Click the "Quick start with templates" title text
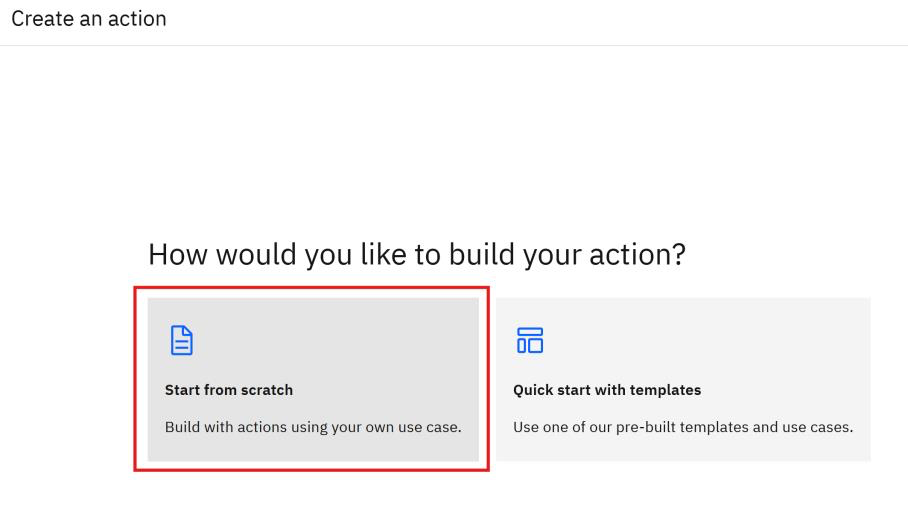Viewport: 908px width, 514px height. [x=607, y=390]
